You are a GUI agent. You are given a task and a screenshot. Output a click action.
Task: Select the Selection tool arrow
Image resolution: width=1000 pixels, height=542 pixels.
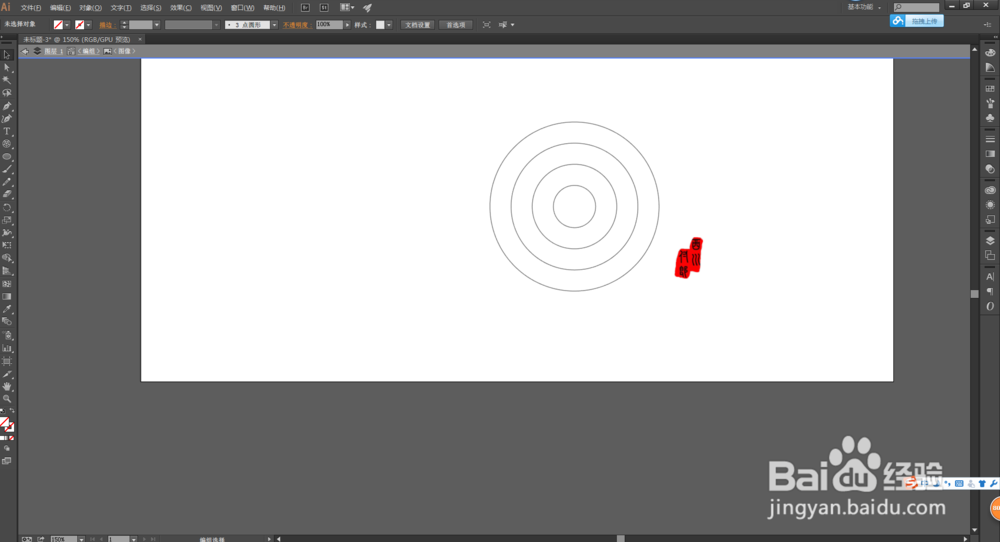7,55
